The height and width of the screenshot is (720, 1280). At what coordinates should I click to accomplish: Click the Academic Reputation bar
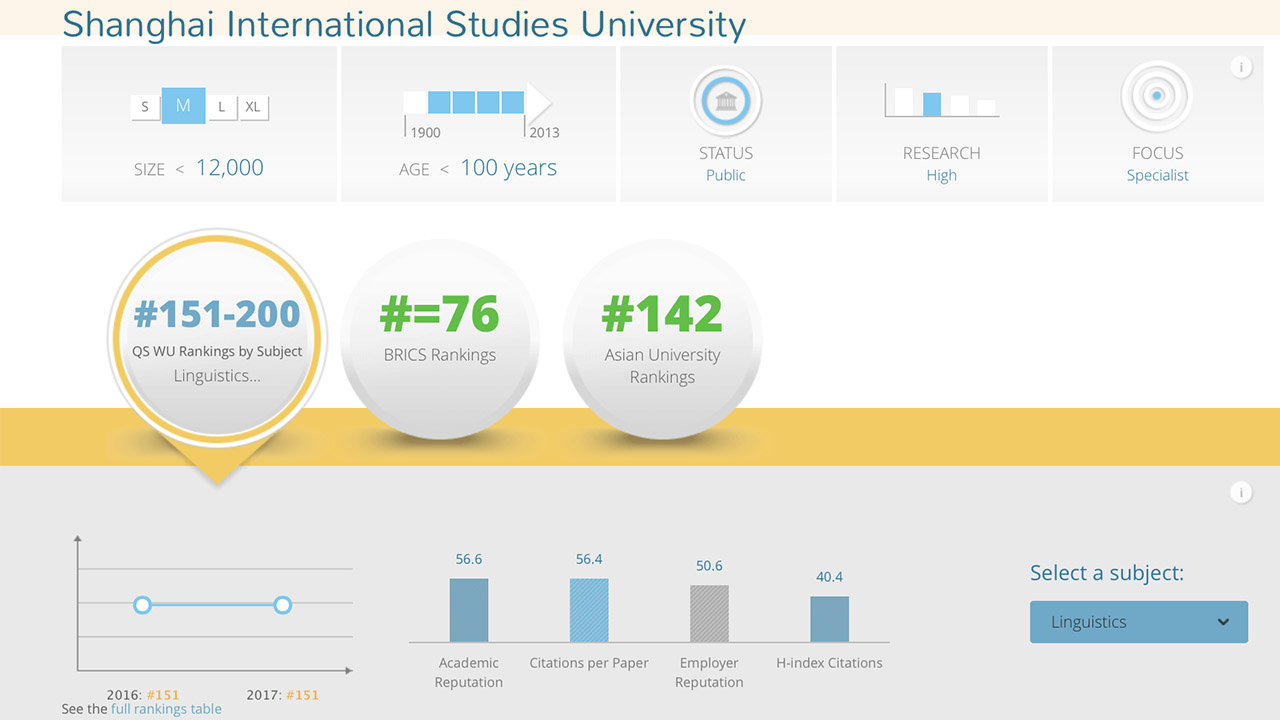click(x=469, y=610)
